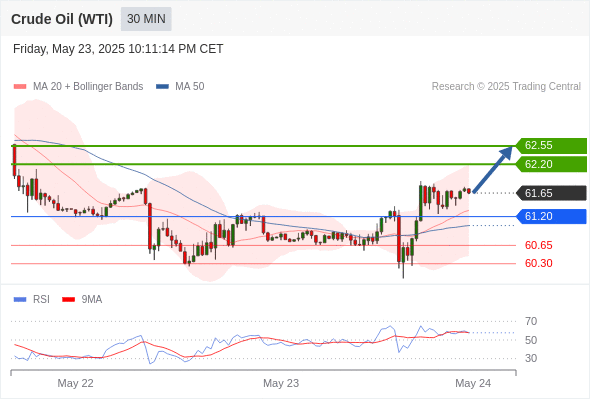This screenshot has width=590, height=400.
Task: Click the 62.55 green resistance price tag
Action: [551, 146]
